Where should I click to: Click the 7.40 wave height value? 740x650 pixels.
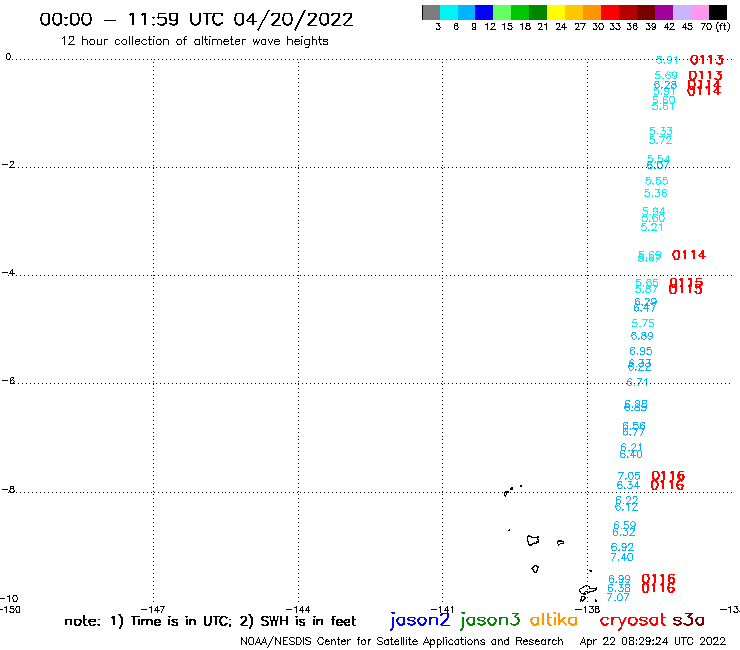click(622, 557)
